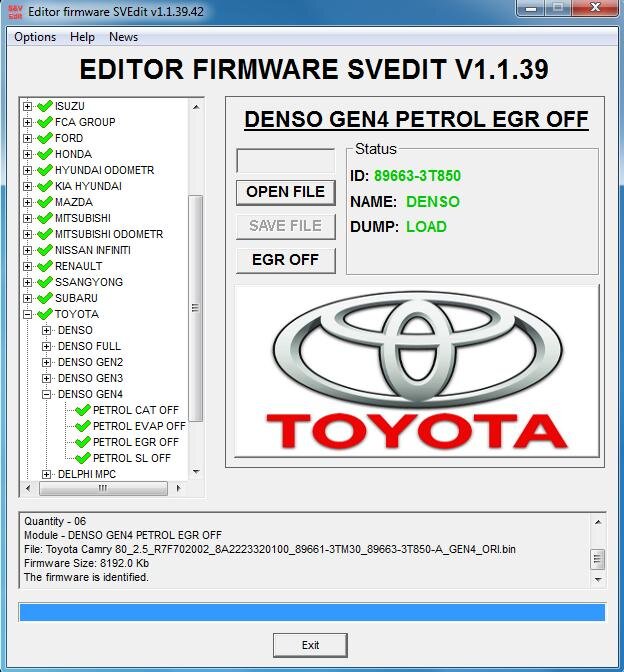Click the green checkmark beside MITSUBISHI ODOMETR

(x=45, y=234)
